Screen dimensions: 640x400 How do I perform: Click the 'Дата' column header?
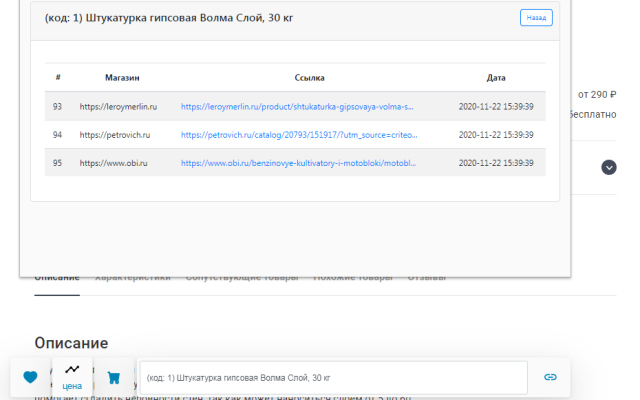coord(496,77)
